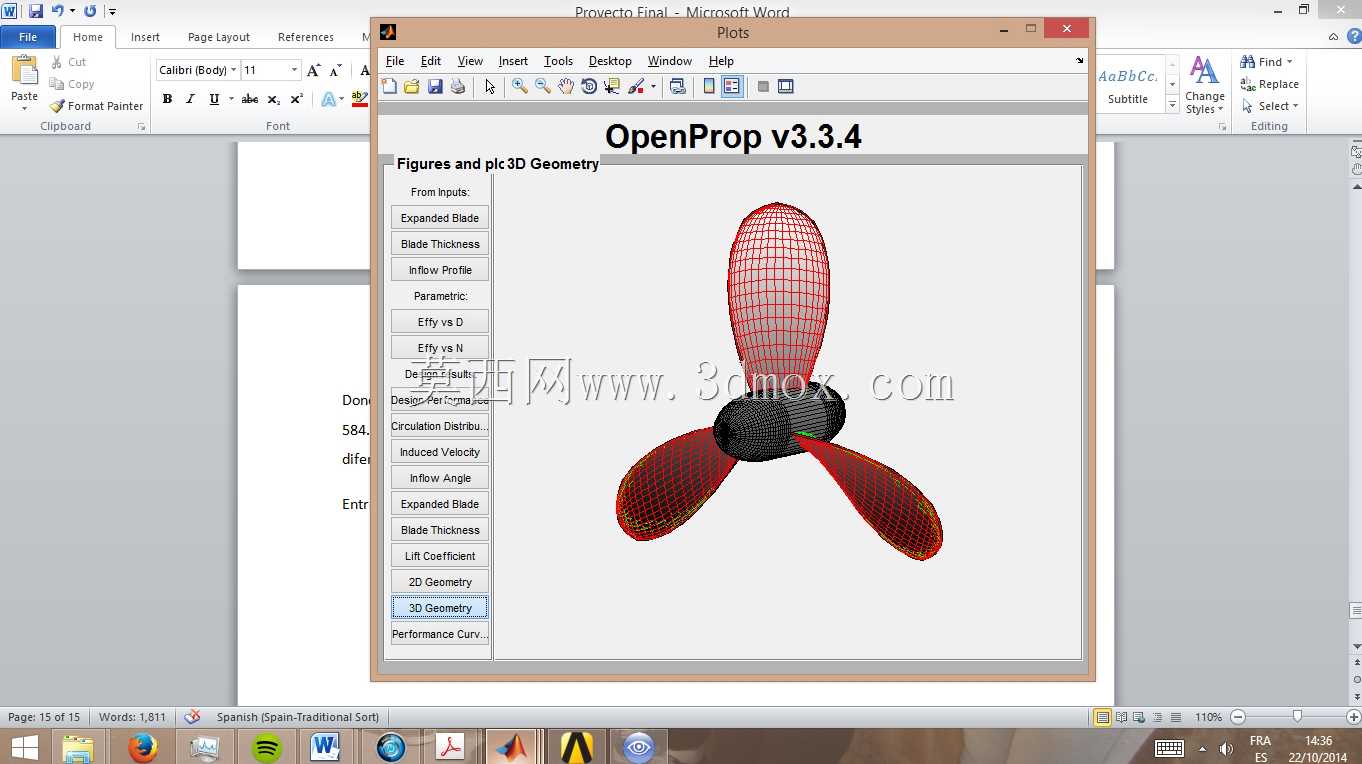Screen dimensions: 1362x764
Task: Save the figure using the Plots toolbar
Action: [x=435, y=87]
